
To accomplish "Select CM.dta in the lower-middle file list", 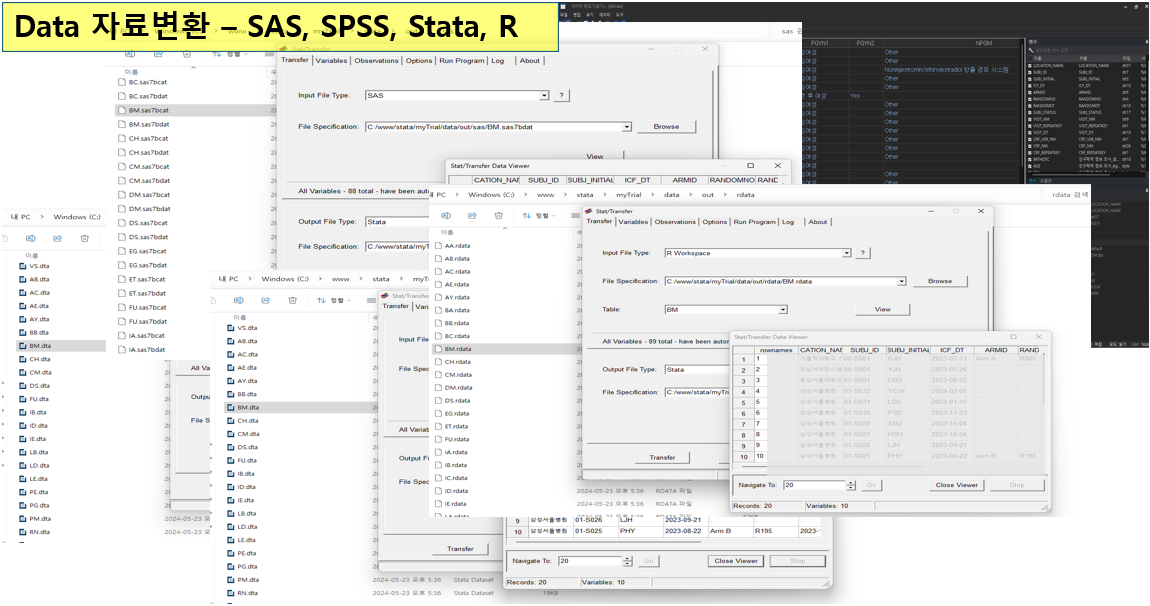I will coord(247,434).
